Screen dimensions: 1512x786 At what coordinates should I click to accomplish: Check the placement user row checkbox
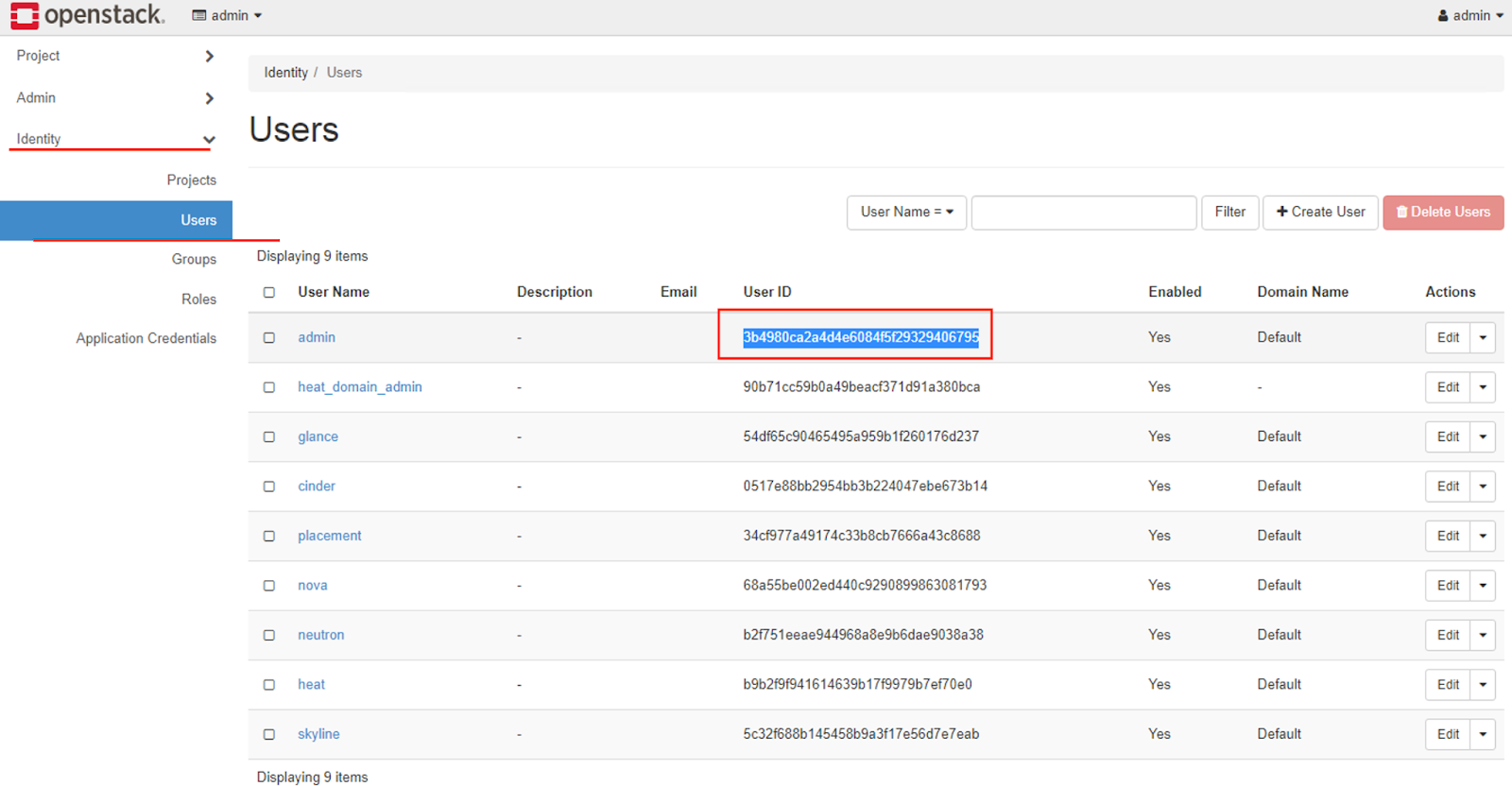pyautogui.click(x=269, y=537)
